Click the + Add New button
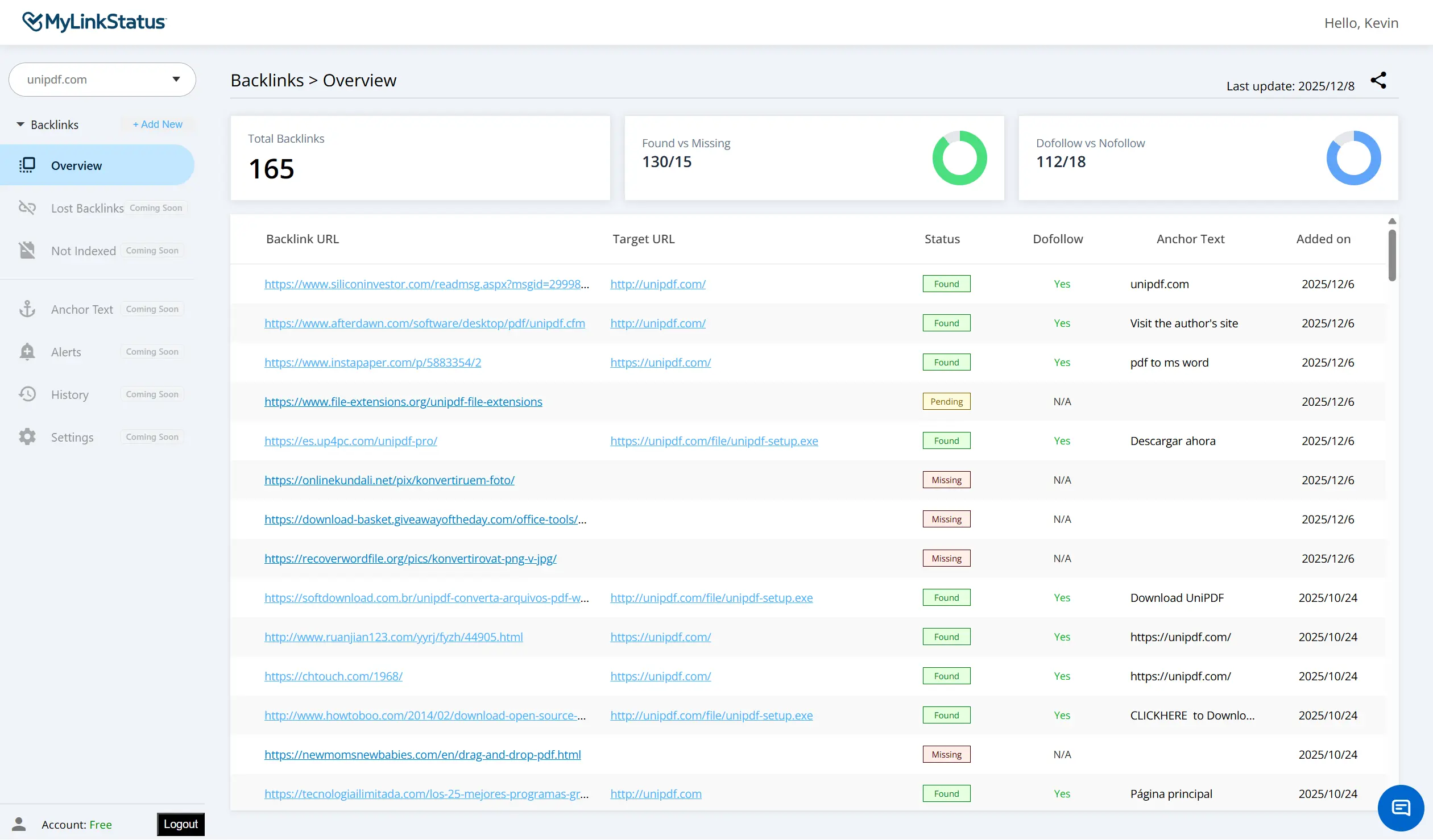Screen dimensions: 1433x840 click(x=157, y=124)
